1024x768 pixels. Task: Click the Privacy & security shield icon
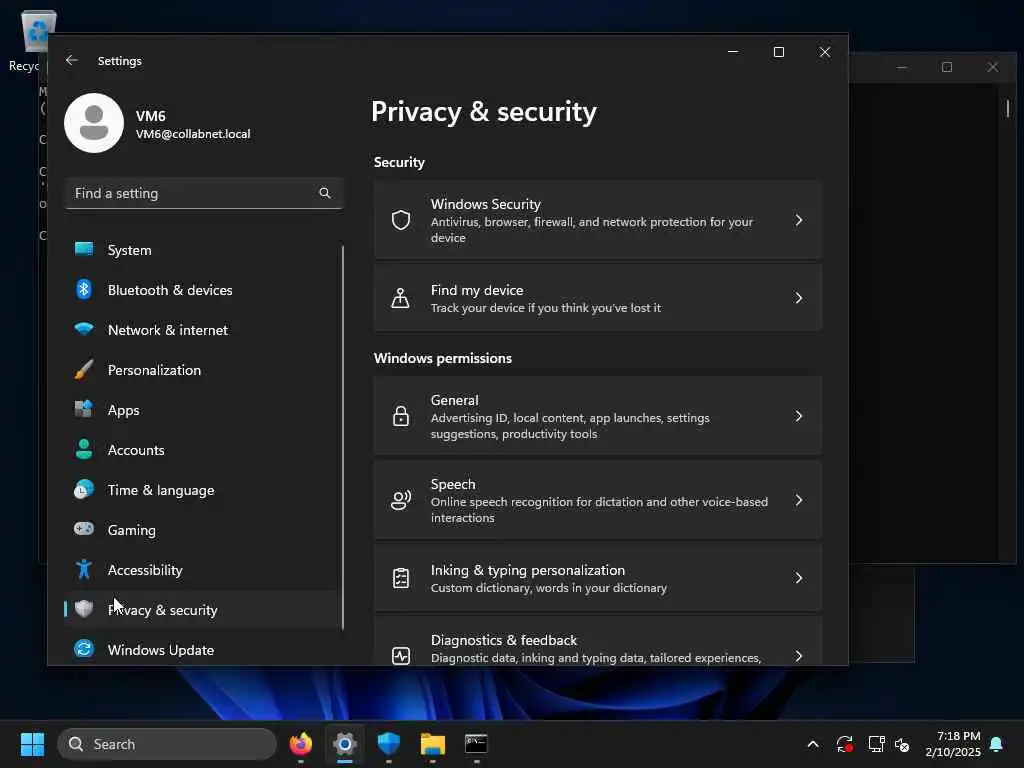tap(84, 609)
